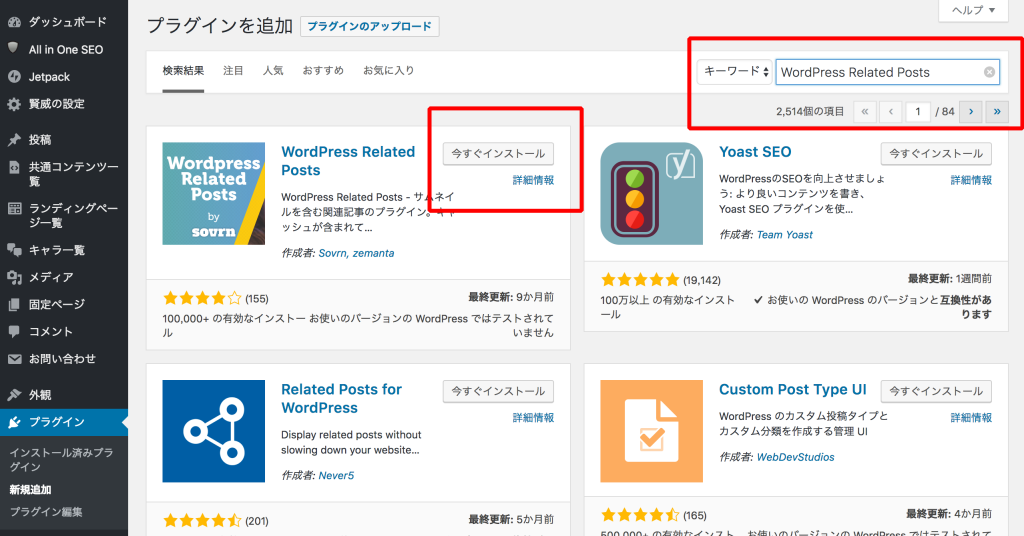The image size is (1024, 536).
Task: Open インストール済みプラグイン submenu item
Action: click(x=61, y=460)
